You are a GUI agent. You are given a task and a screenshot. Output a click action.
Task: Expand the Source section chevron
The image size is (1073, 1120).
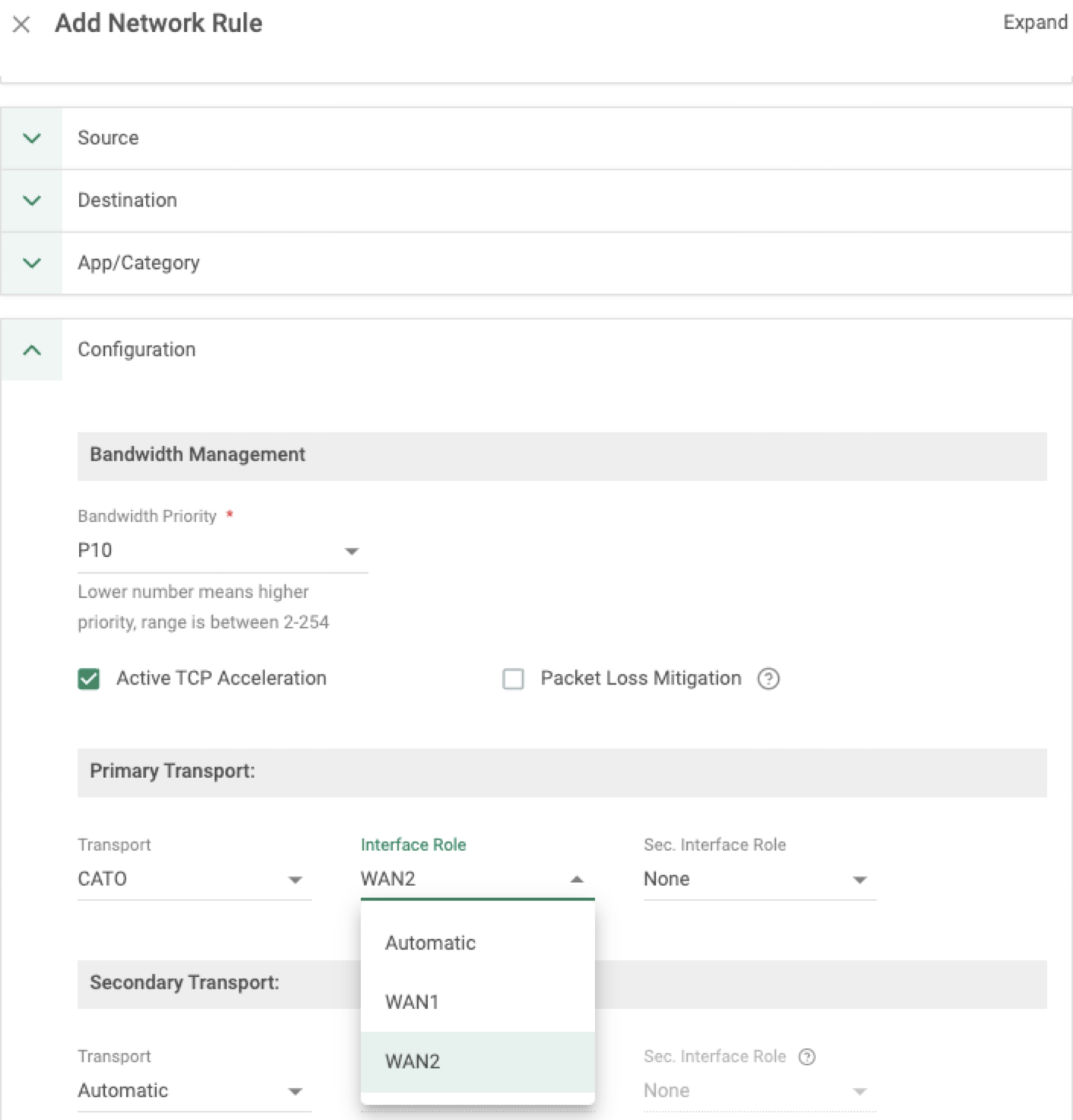click(32, 138)
